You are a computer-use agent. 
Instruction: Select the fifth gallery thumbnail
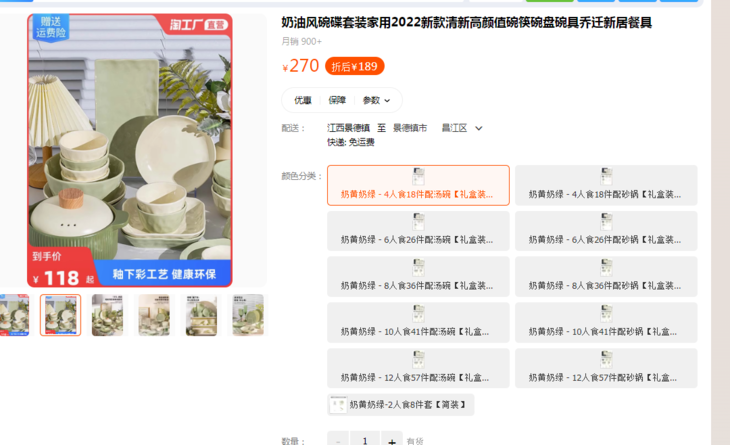(201, 315)
